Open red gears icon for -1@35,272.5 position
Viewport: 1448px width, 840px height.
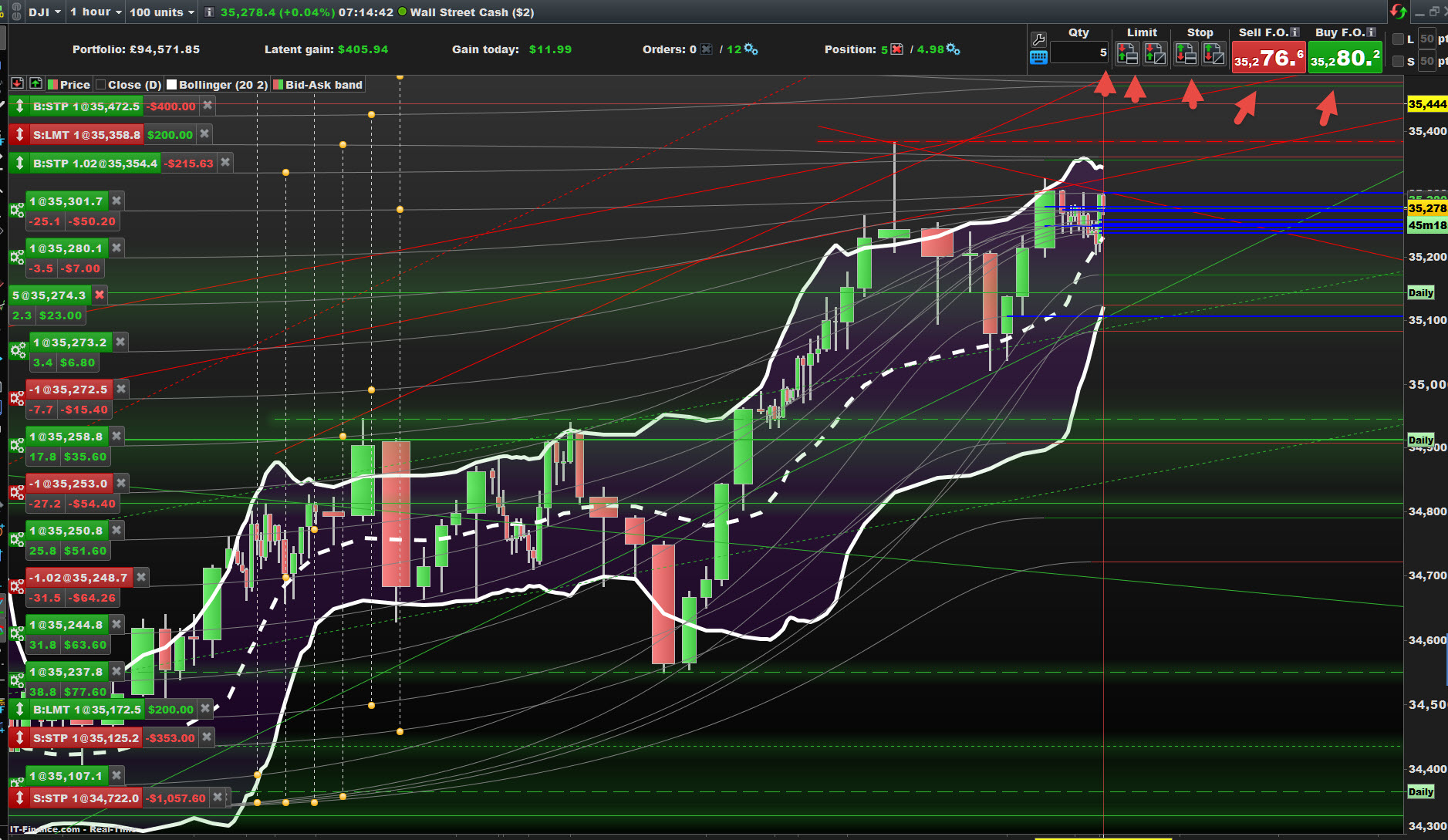pos(17,399)
